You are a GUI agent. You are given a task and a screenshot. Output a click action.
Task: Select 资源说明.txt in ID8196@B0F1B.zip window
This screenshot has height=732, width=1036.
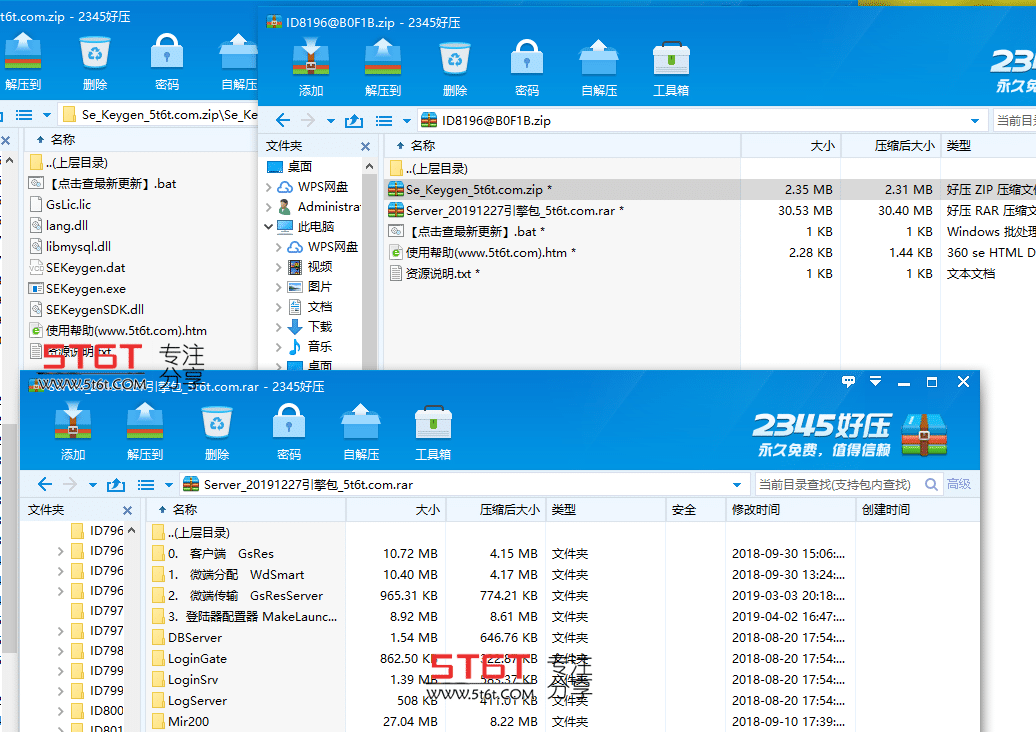point(710,274)
